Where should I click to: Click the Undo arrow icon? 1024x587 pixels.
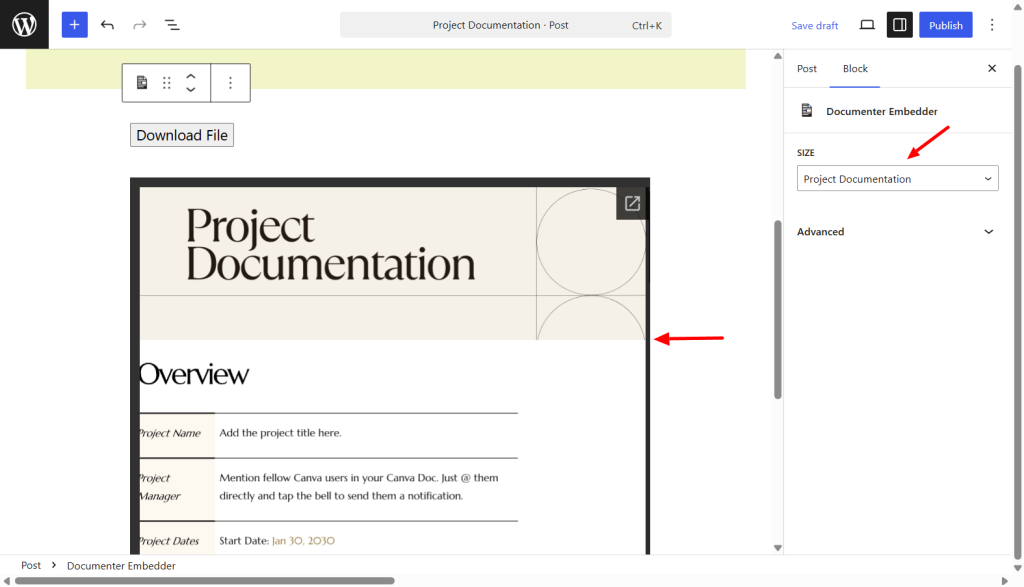[108, 24]
